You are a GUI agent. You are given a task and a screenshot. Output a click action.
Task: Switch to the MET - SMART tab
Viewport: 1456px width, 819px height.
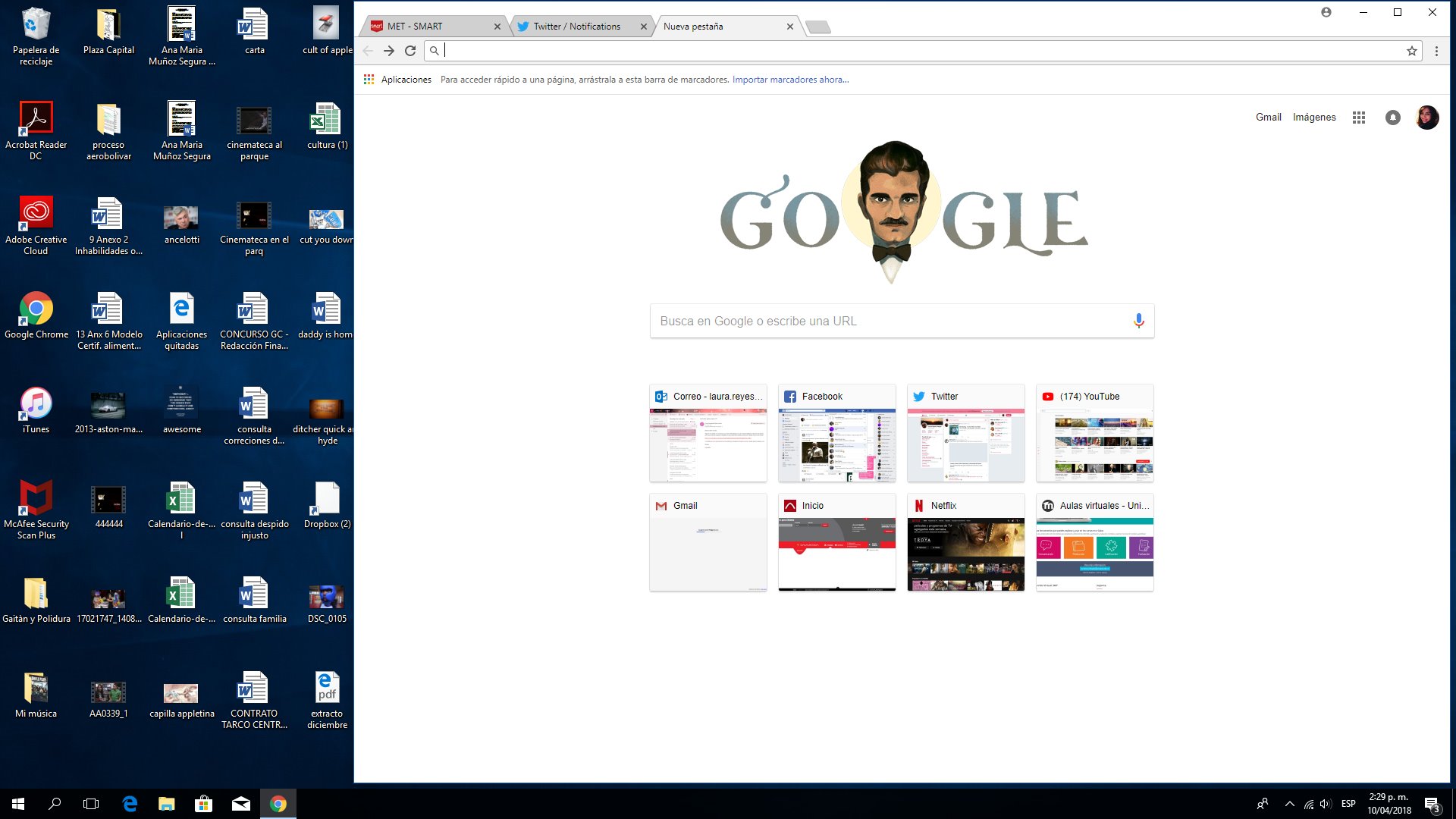click(432, 27)
